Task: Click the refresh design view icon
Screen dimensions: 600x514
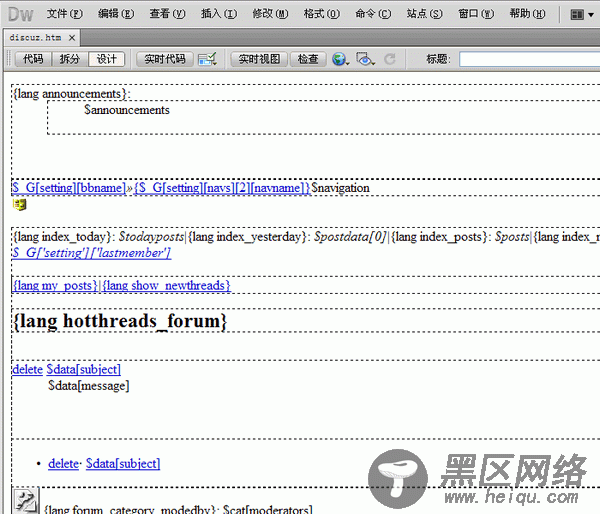Action: point(390,59)
